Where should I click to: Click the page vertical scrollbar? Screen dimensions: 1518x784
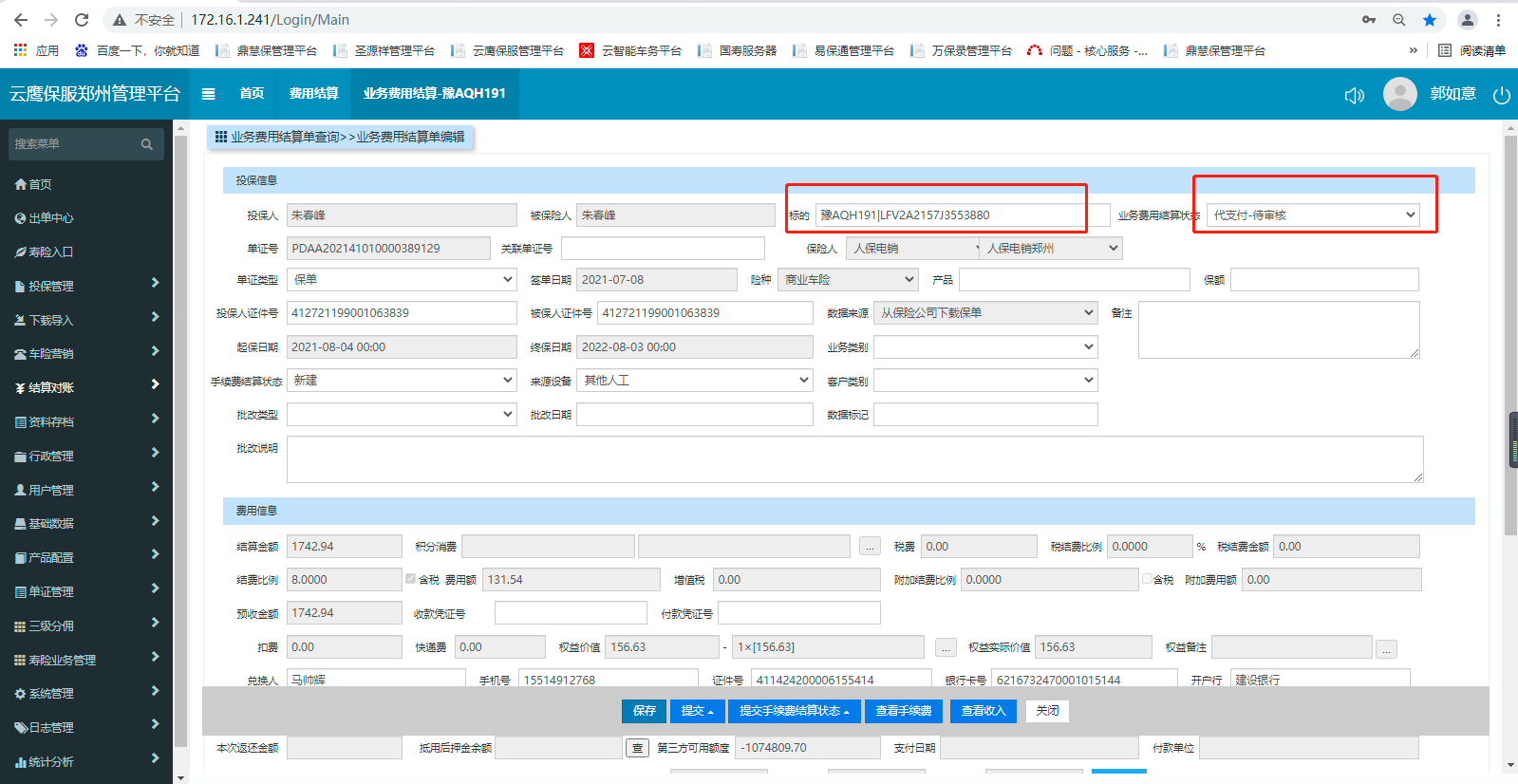click(x=1510, y=439)
